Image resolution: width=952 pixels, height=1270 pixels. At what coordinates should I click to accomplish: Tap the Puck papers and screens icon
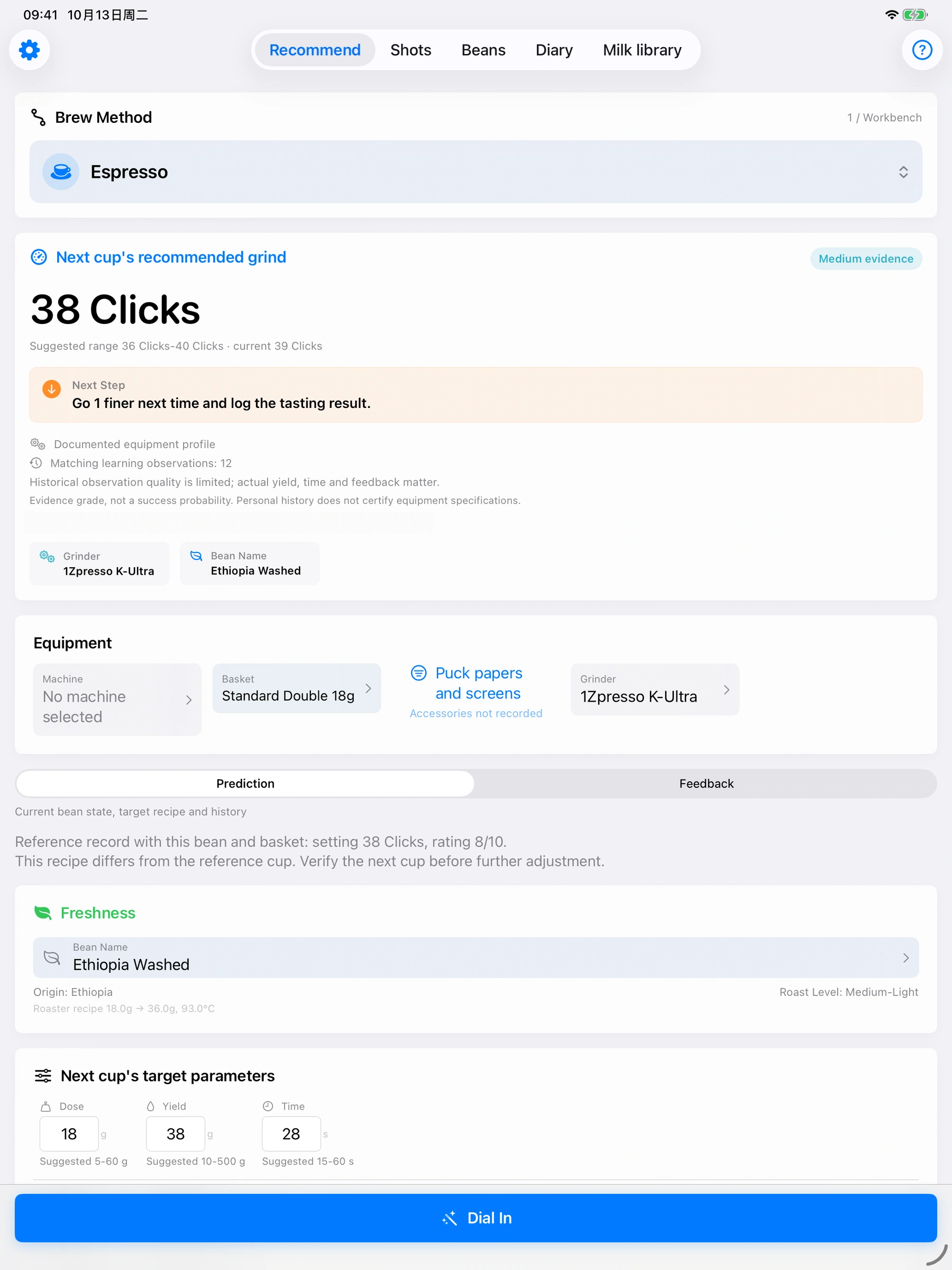[x=419, y=673]
